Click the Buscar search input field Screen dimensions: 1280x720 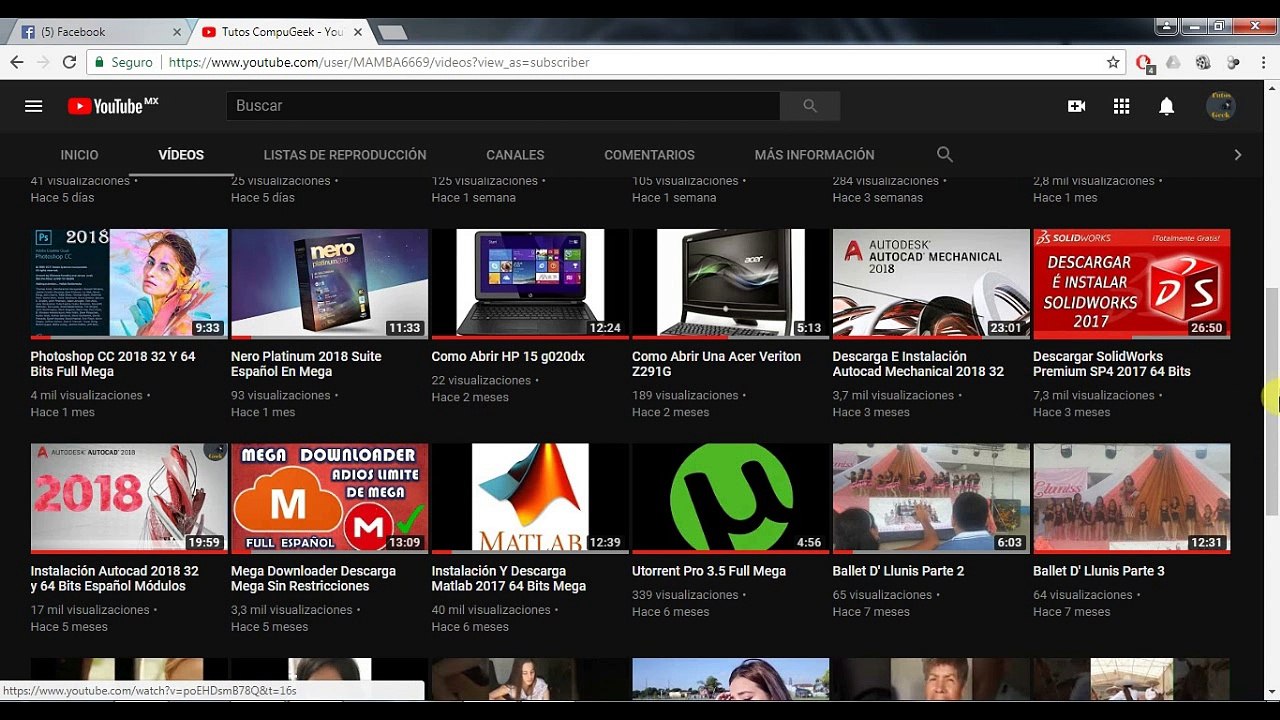tap(500, 106)
